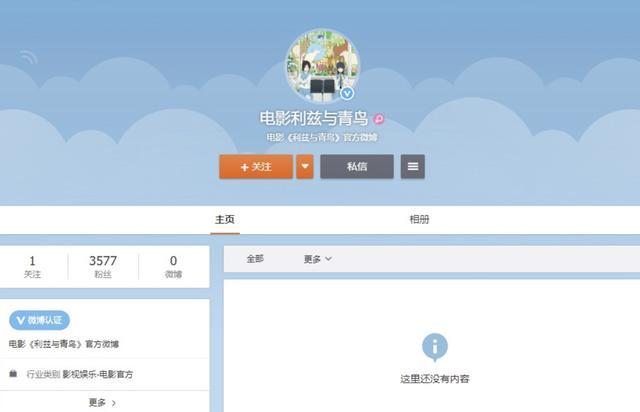The width and height of the screenshot is (640, 412).
Task: Send a private message via 私信
Action: pos(357,167)
